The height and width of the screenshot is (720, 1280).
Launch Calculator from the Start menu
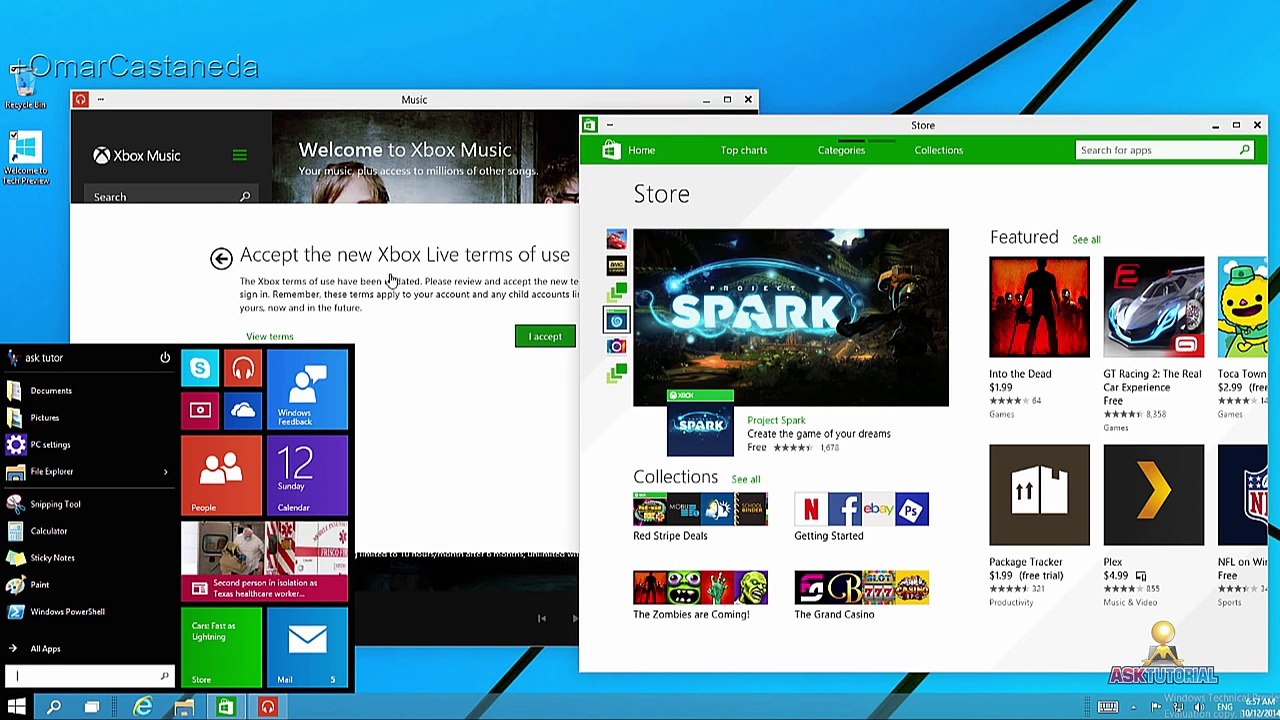point(88,531)
